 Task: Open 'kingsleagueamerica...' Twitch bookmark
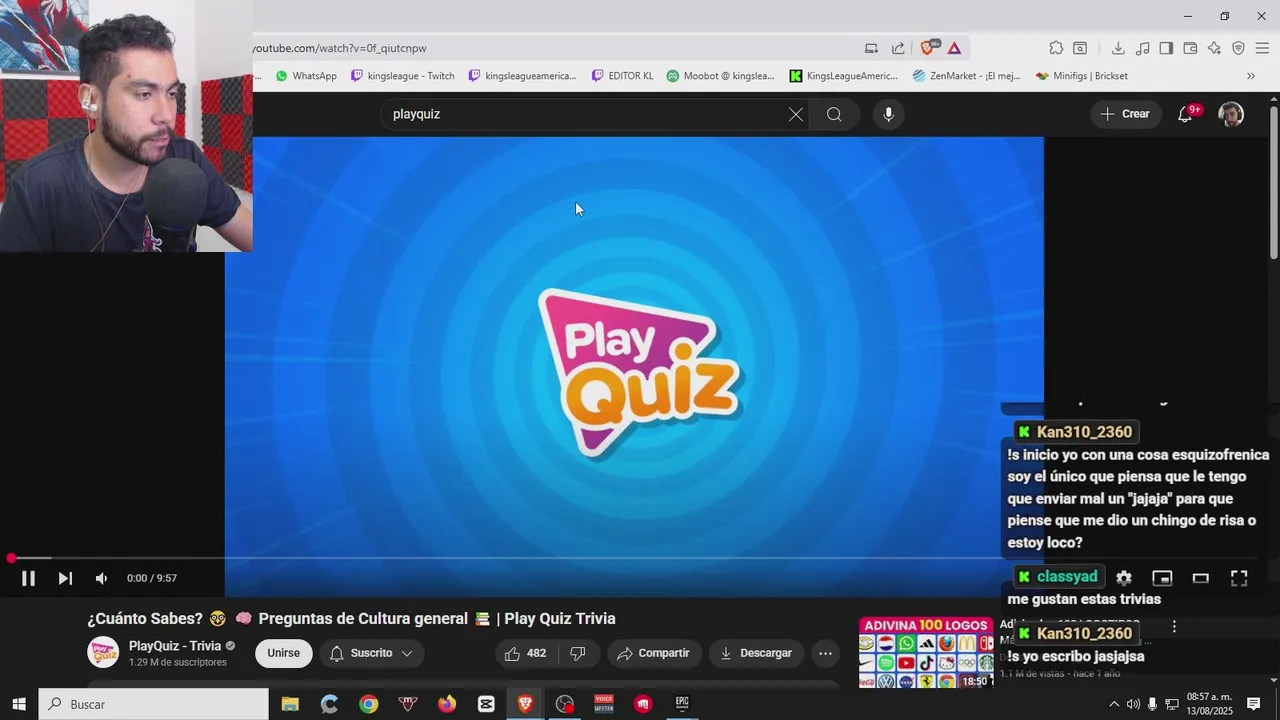522,76
